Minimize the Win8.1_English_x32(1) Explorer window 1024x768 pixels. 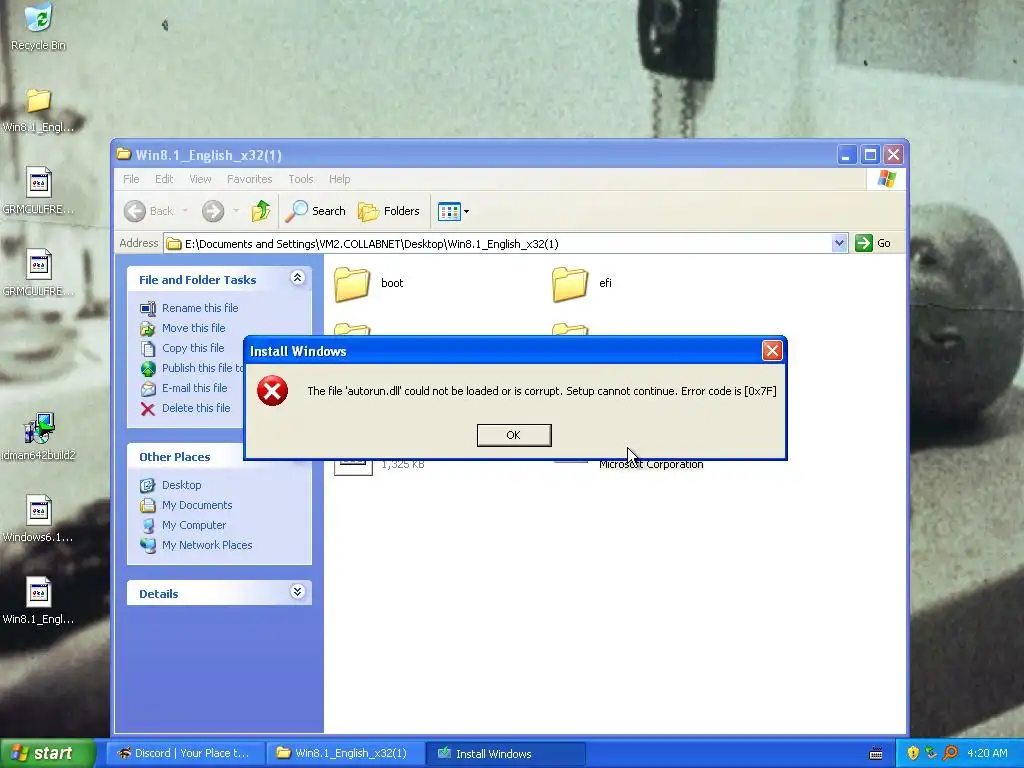[x=847, y=155]
